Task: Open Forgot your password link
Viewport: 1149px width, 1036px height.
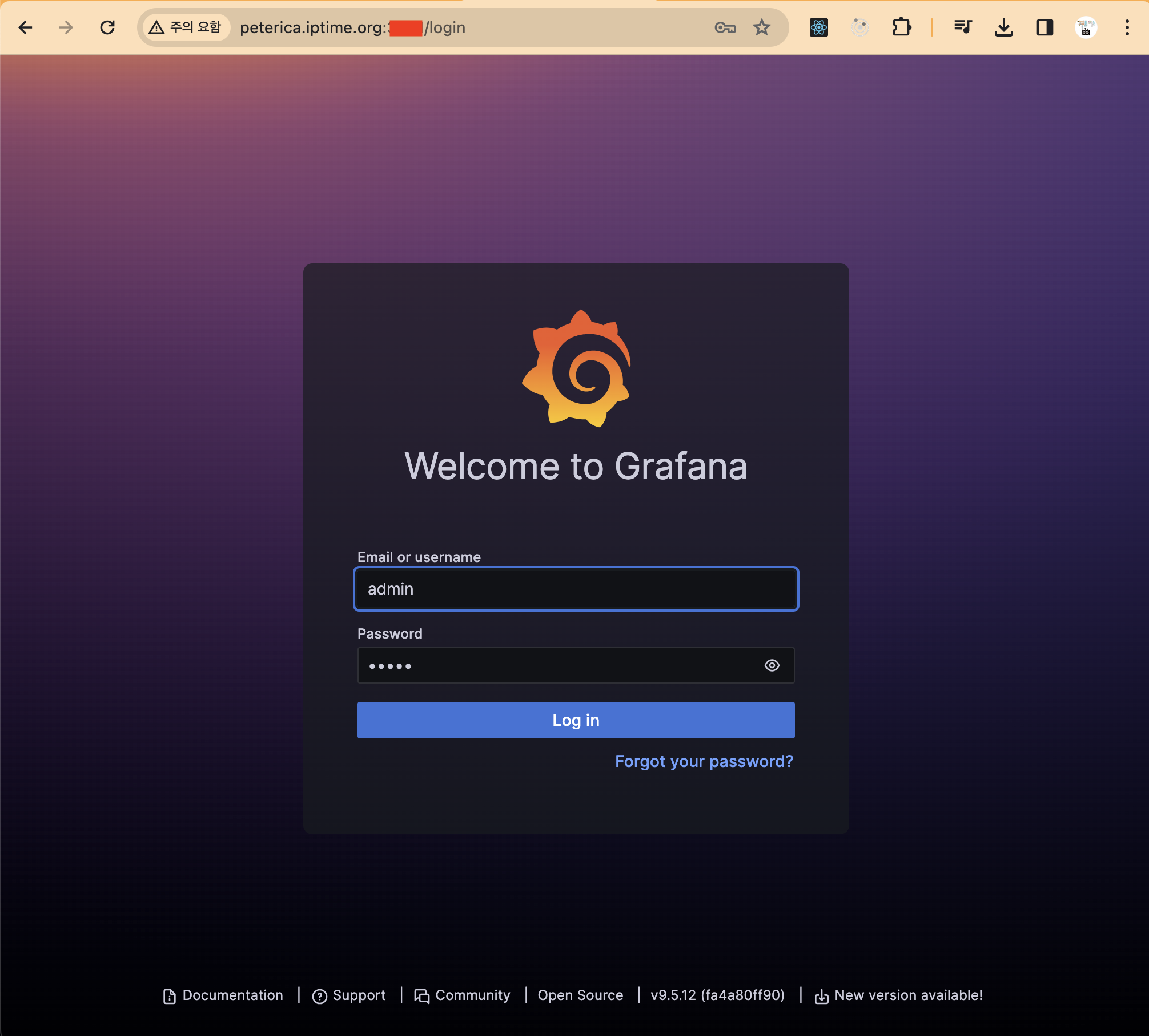Action: tap(704, 761)
